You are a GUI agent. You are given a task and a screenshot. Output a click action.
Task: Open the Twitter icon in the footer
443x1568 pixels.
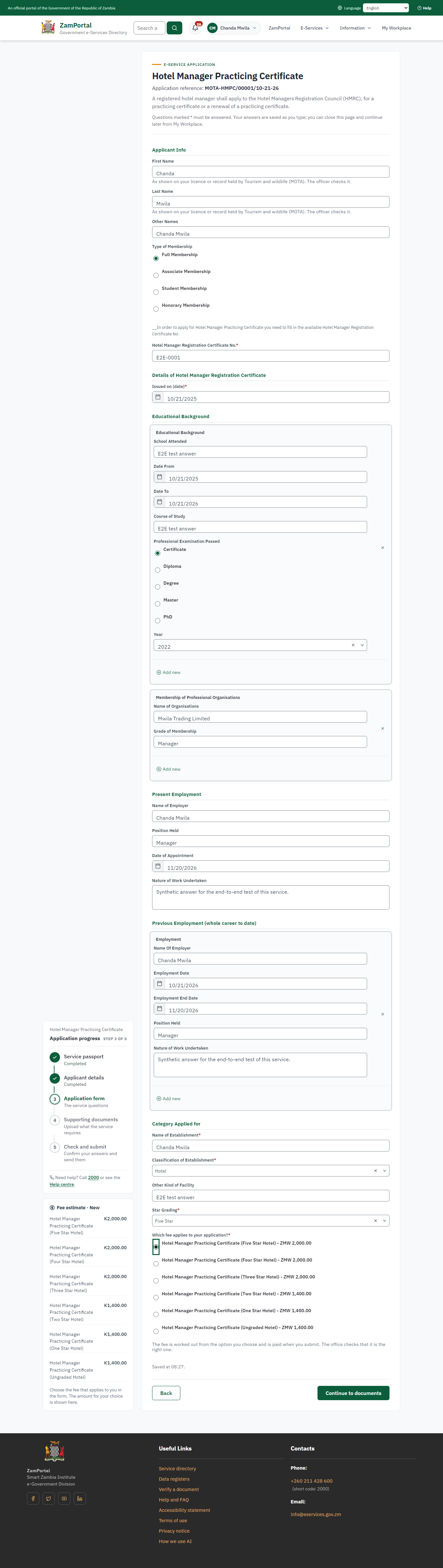coord(49,1498)
